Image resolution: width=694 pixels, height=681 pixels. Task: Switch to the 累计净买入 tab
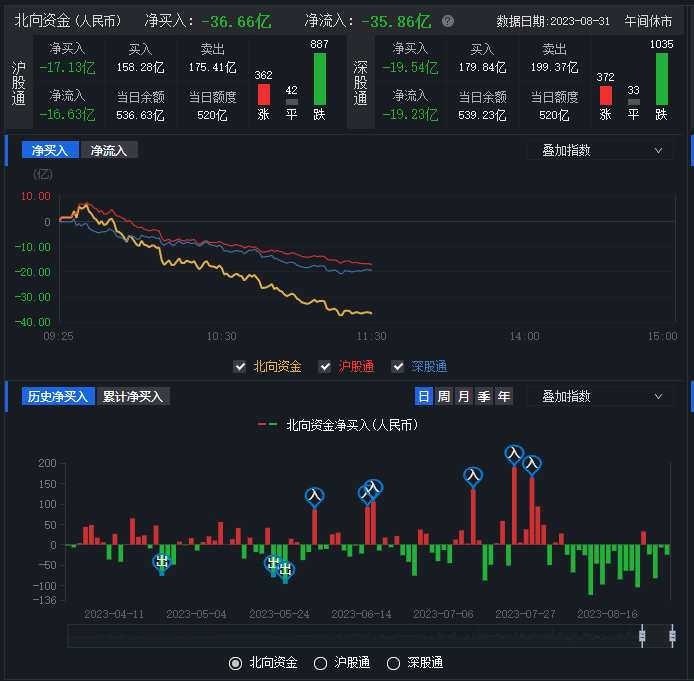click(x=133, y=396)
